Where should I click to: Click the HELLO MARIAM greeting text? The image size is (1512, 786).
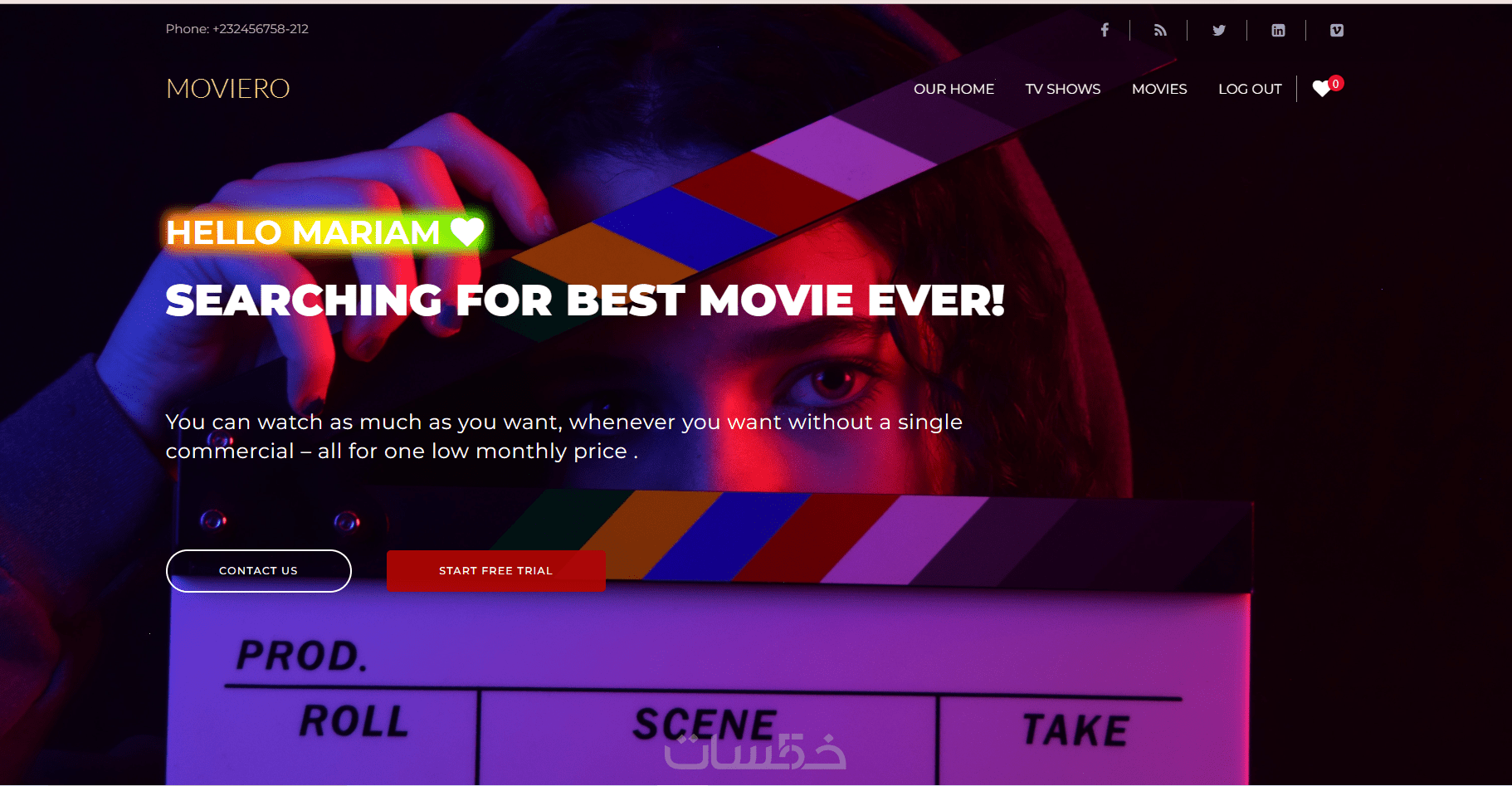tap(303, 232)
